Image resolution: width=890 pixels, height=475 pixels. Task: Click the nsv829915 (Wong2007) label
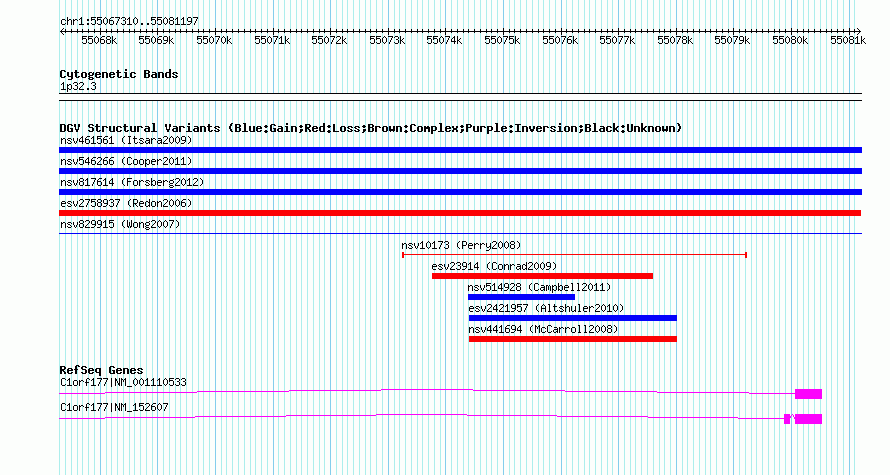tap(120, 224)
